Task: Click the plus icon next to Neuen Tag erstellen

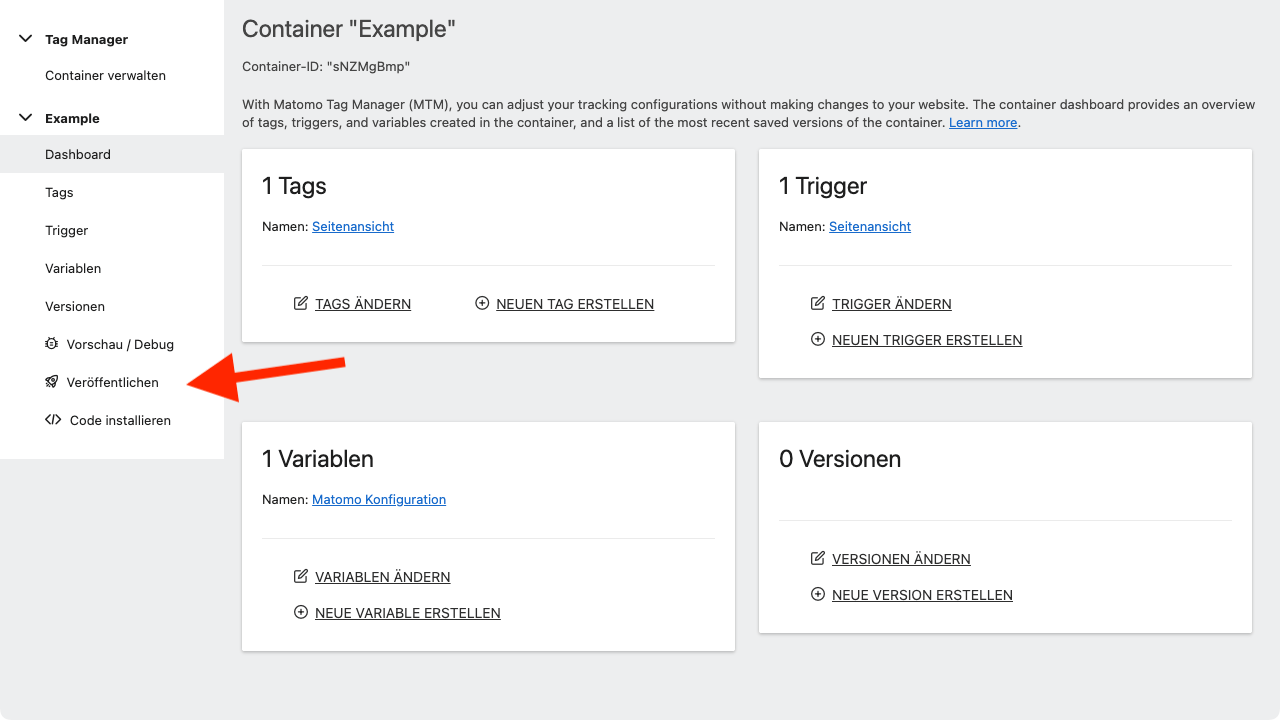Action: point(482,303)
